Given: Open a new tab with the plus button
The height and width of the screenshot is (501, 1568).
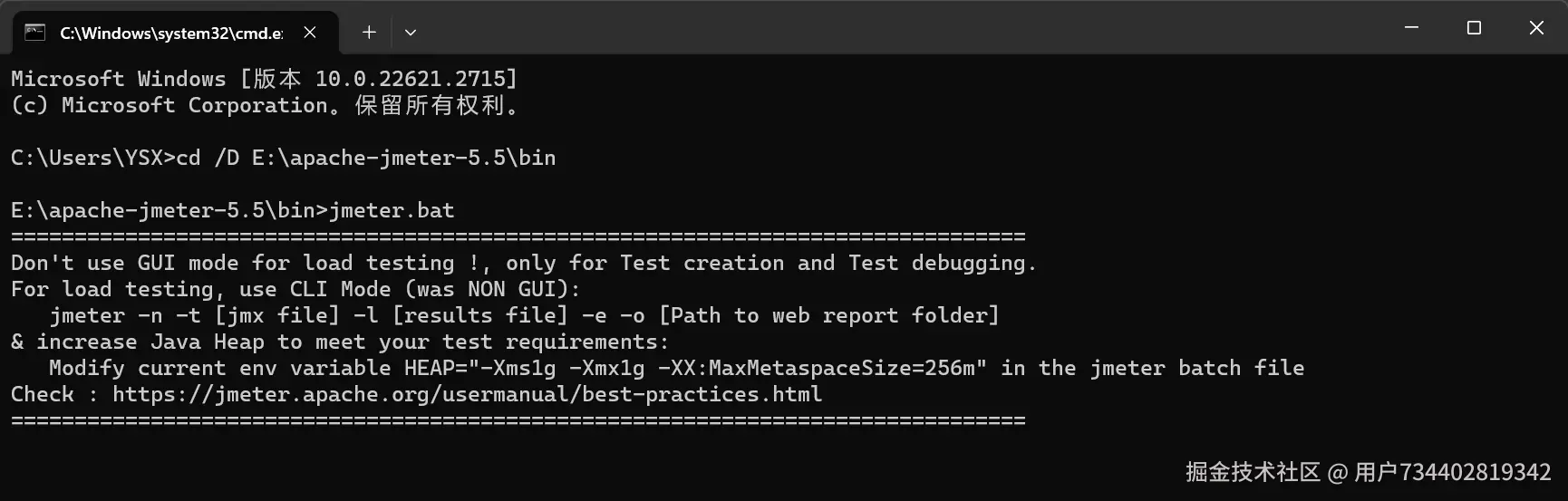Looking at the screenshot, I should click(369, 33).
